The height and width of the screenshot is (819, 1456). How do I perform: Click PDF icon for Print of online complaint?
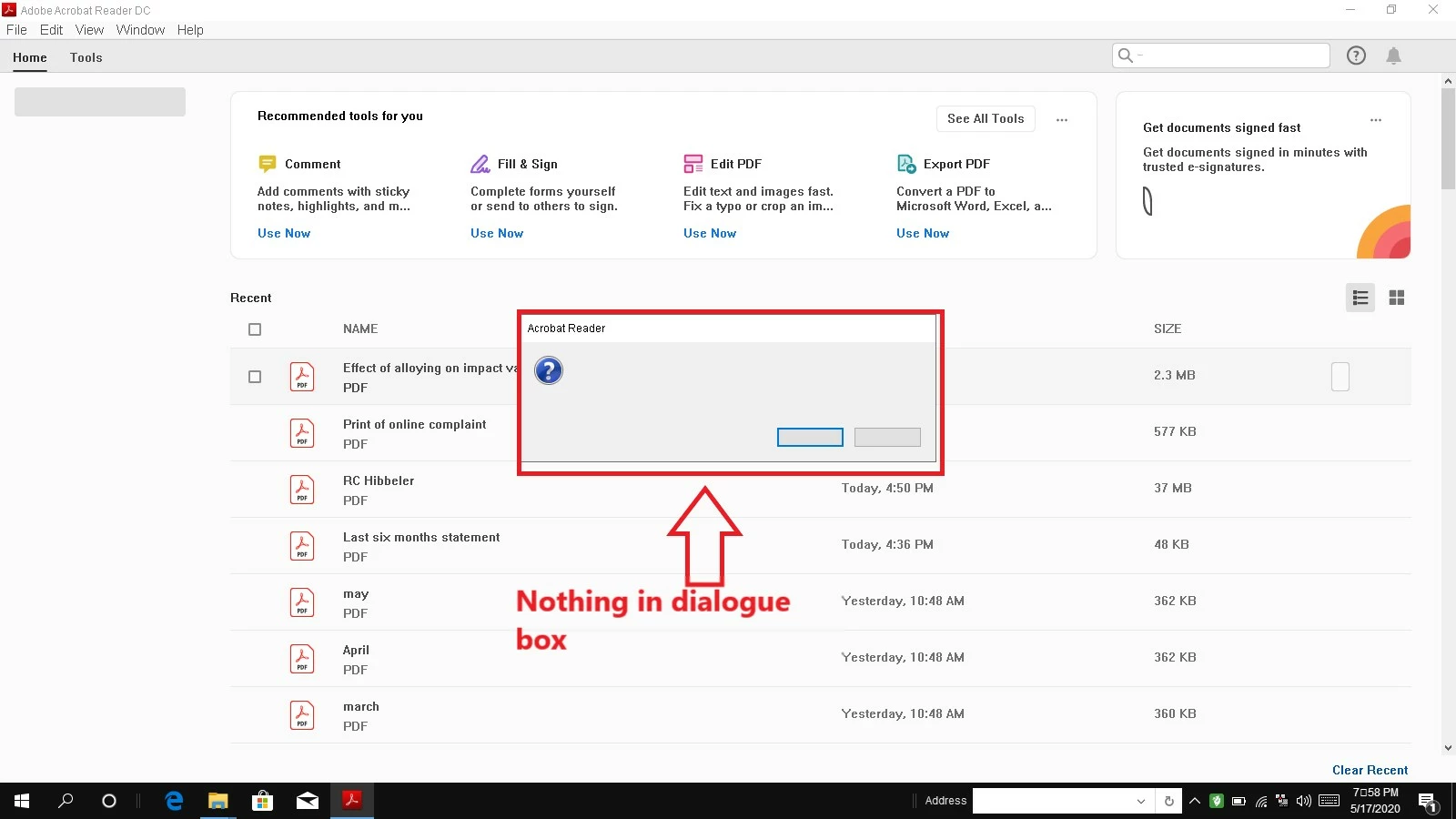pos(302,433)
